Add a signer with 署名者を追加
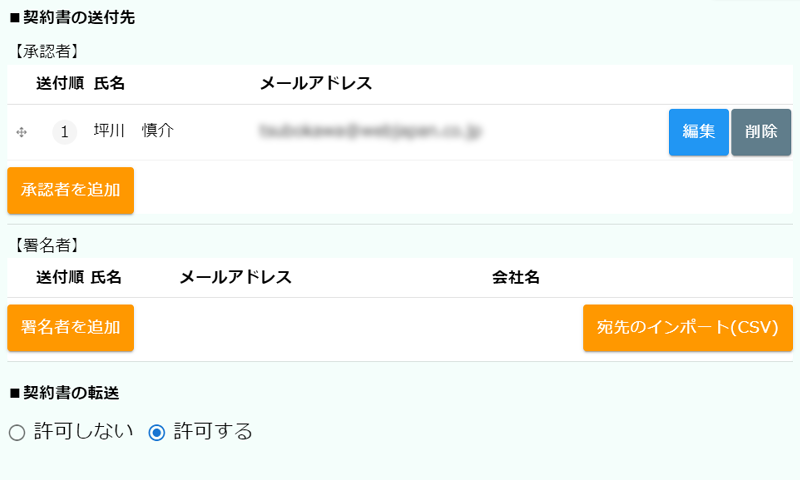This screenshot has height=480, width=800. coord(70,327)
